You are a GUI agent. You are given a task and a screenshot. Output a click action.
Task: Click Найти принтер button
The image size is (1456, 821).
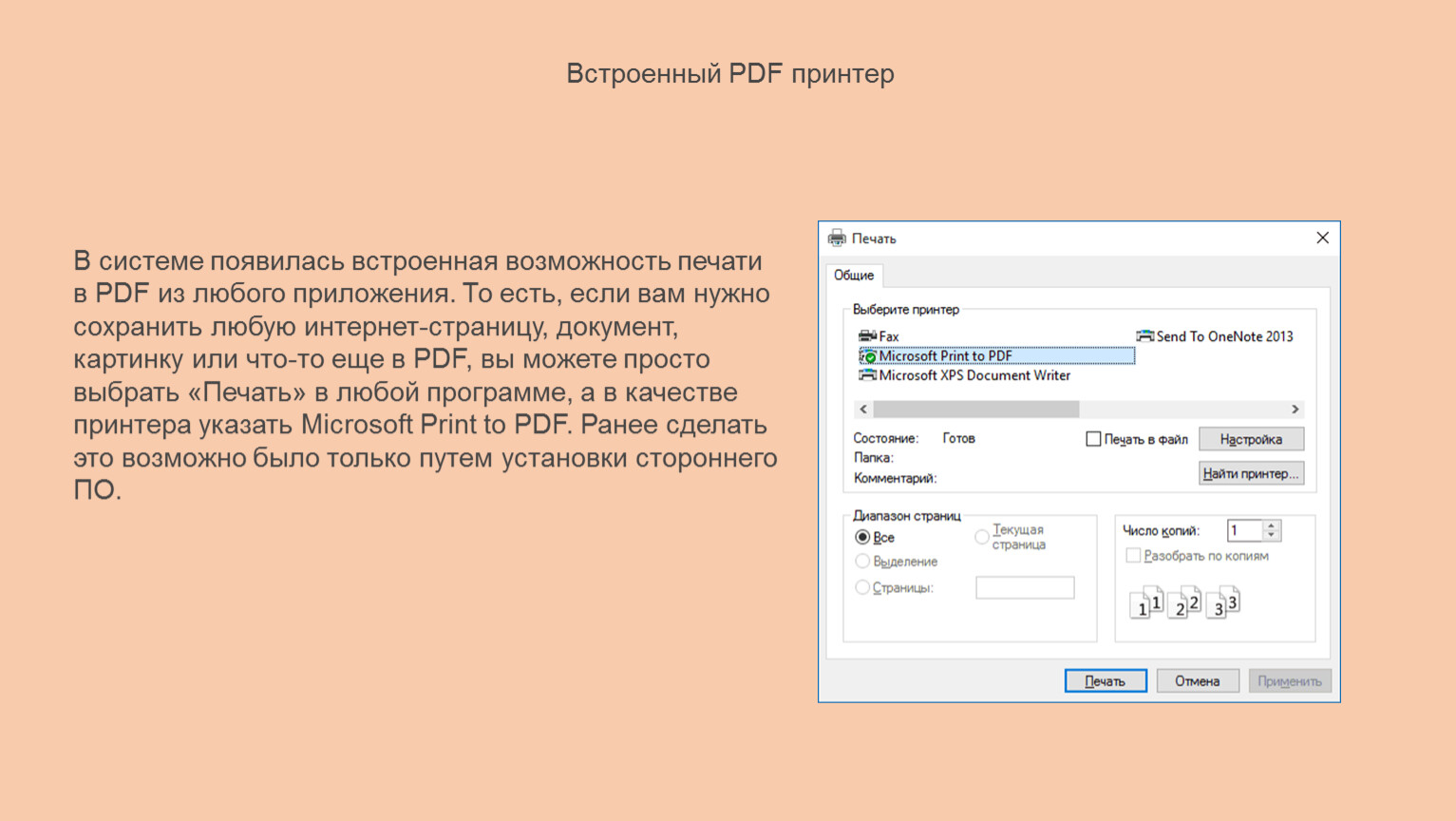1251,473
